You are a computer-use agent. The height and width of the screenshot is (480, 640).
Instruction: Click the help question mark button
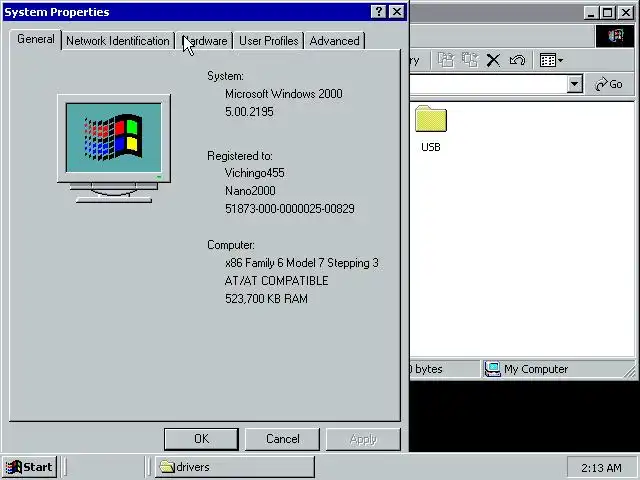pos(378,12)
